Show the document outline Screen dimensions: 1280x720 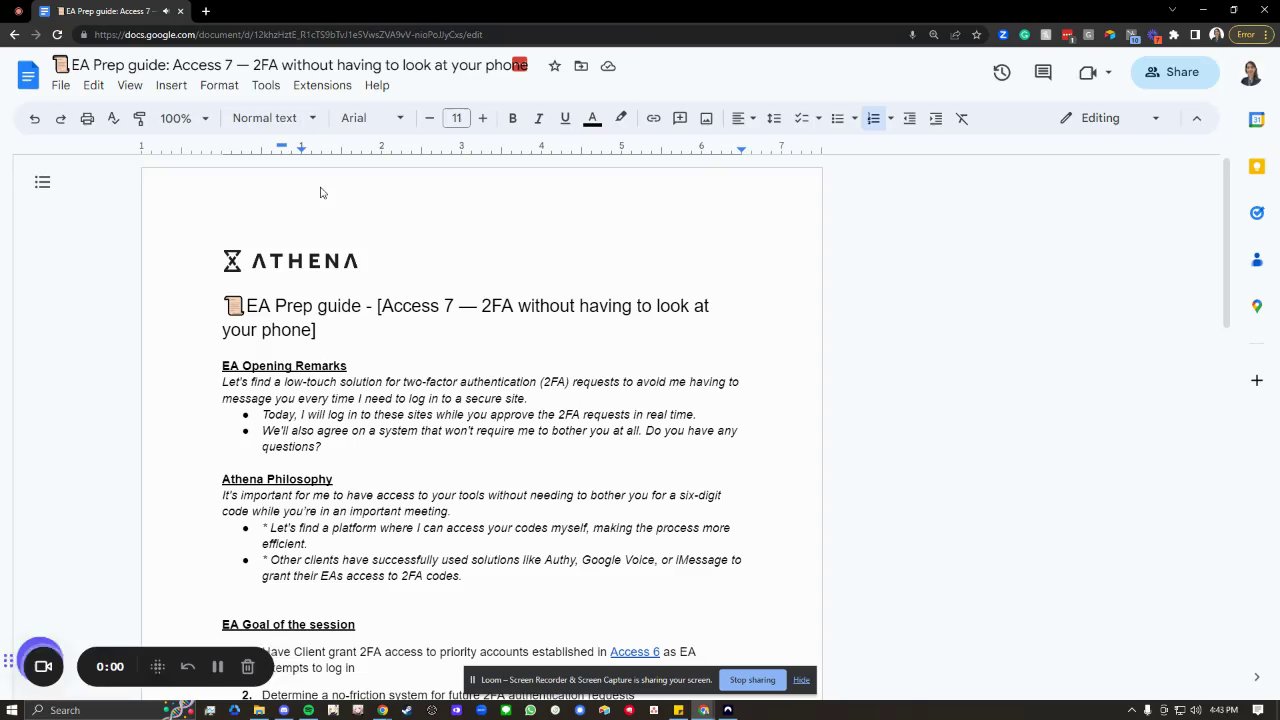click(x=42, y=182)
